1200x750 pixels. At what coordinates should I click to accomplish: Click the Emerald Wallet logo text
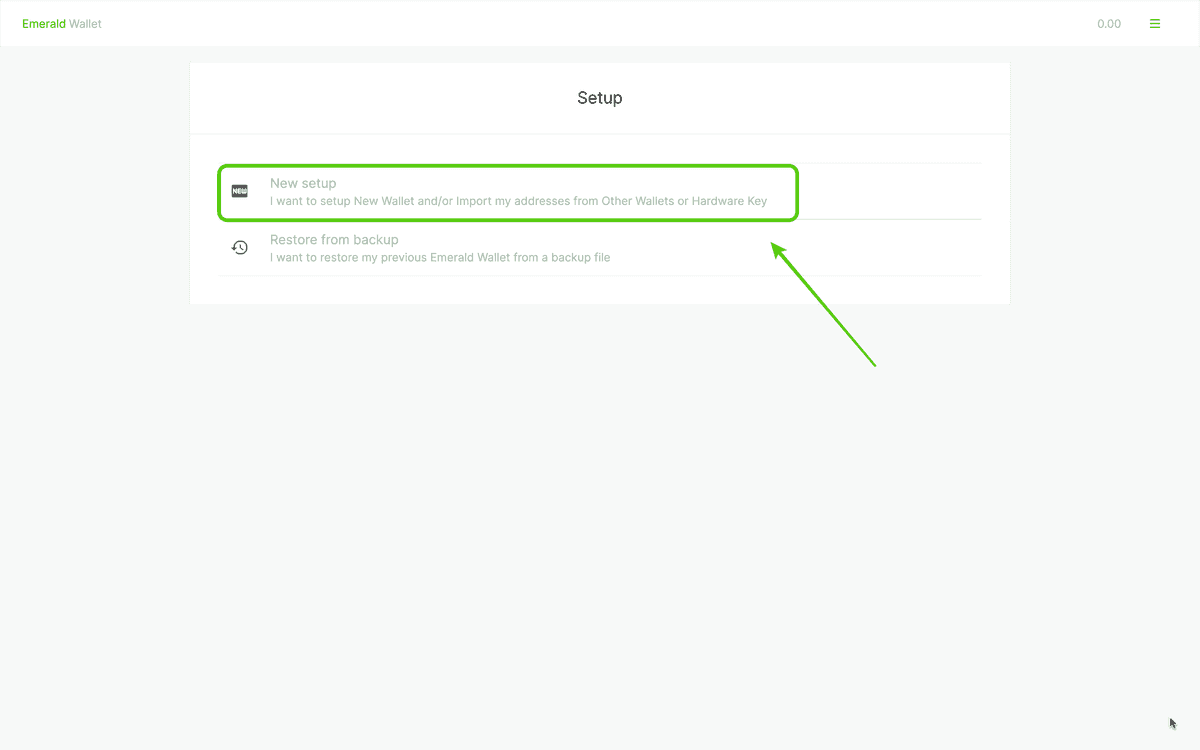62,24
